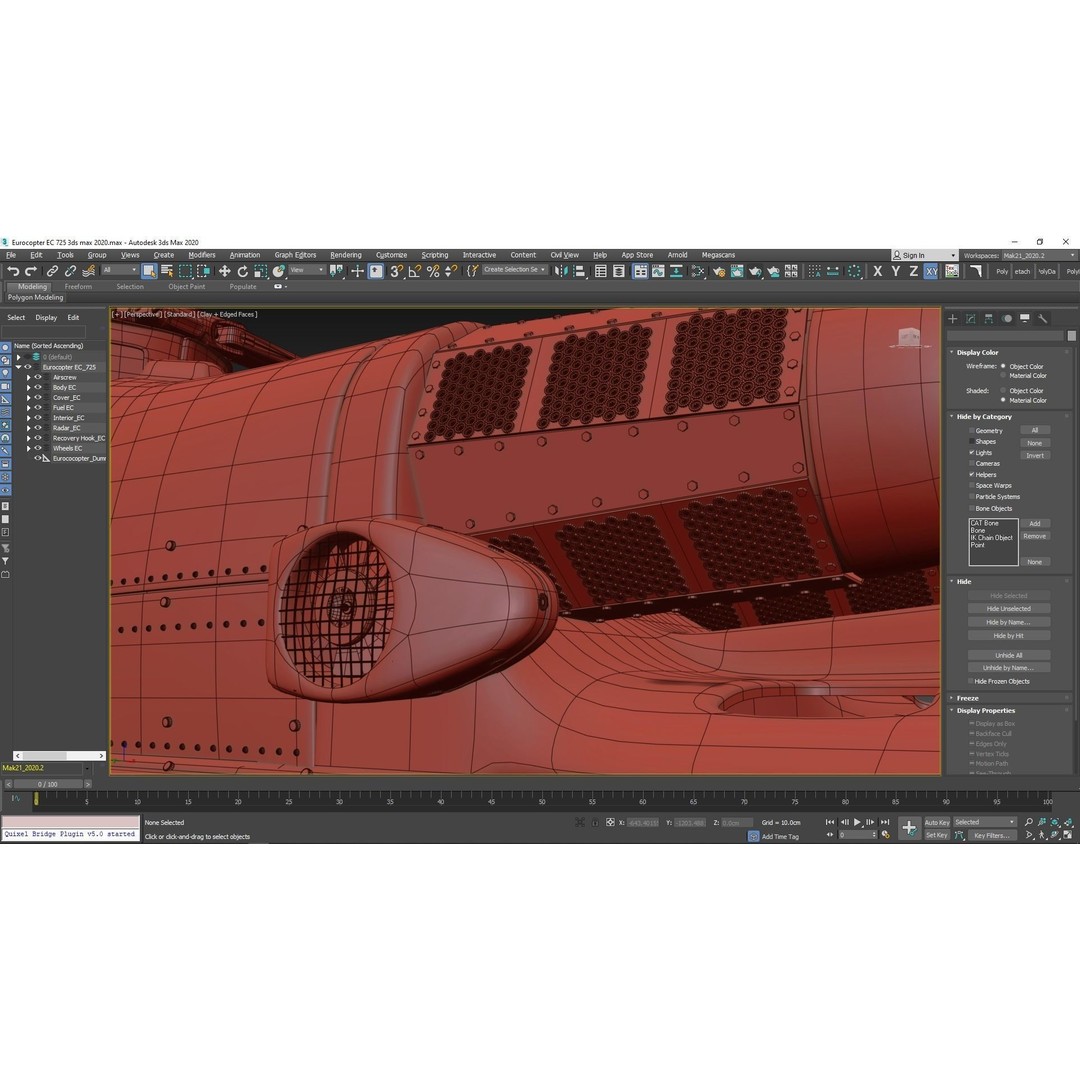
Task: Toggle the 3D Snaps icon
Action: point(396,271)
